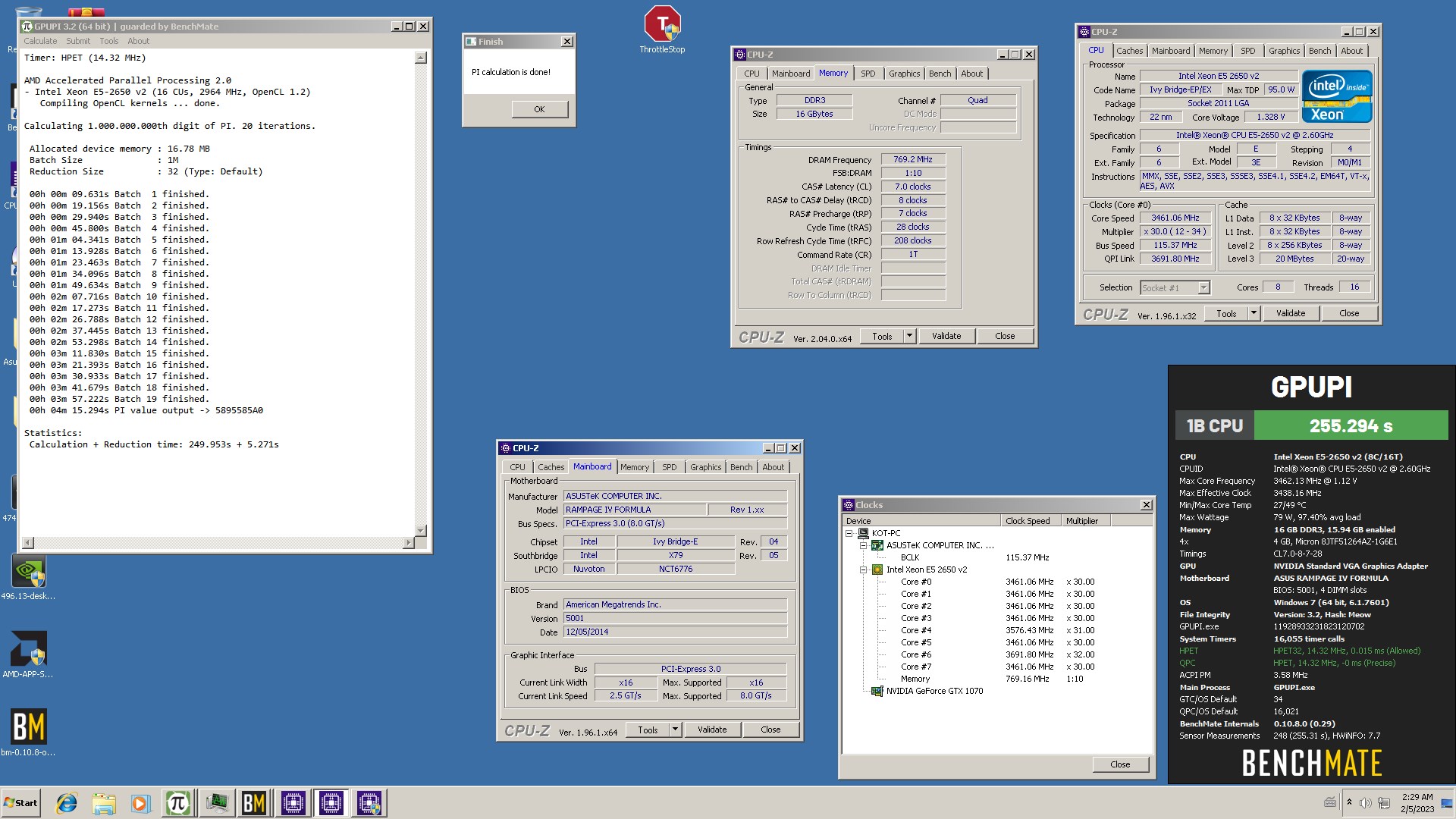Launch Windows Media Player from taskbar

point(140,803)
